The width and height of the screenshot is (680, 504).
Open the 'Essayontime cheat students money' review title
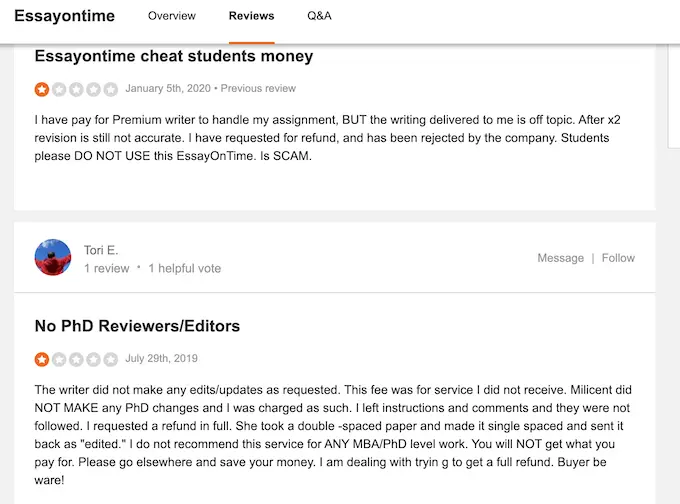173,56
